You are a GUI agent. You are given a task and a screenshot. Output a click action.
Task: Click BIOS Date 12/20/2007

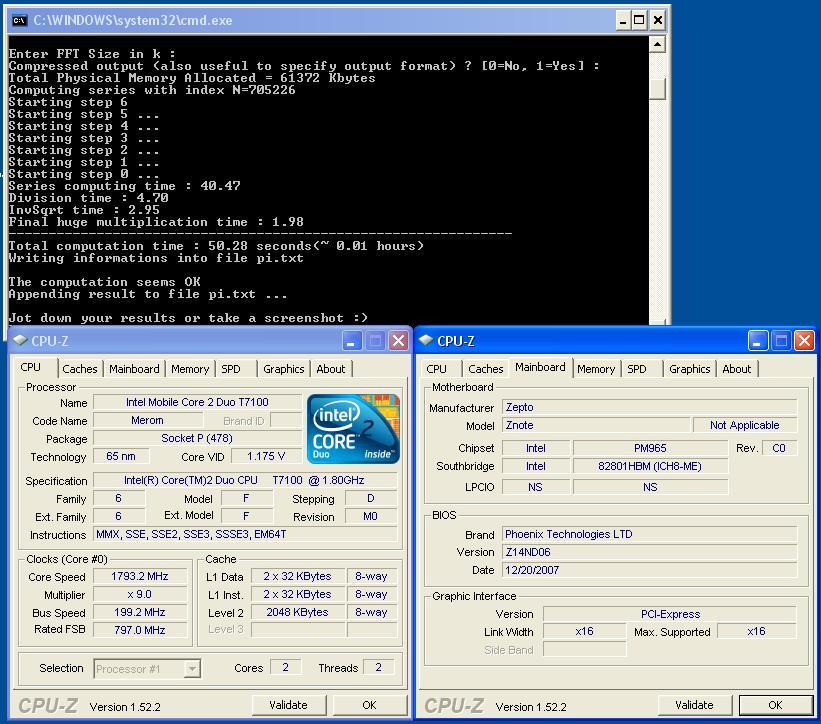[650, 570]
